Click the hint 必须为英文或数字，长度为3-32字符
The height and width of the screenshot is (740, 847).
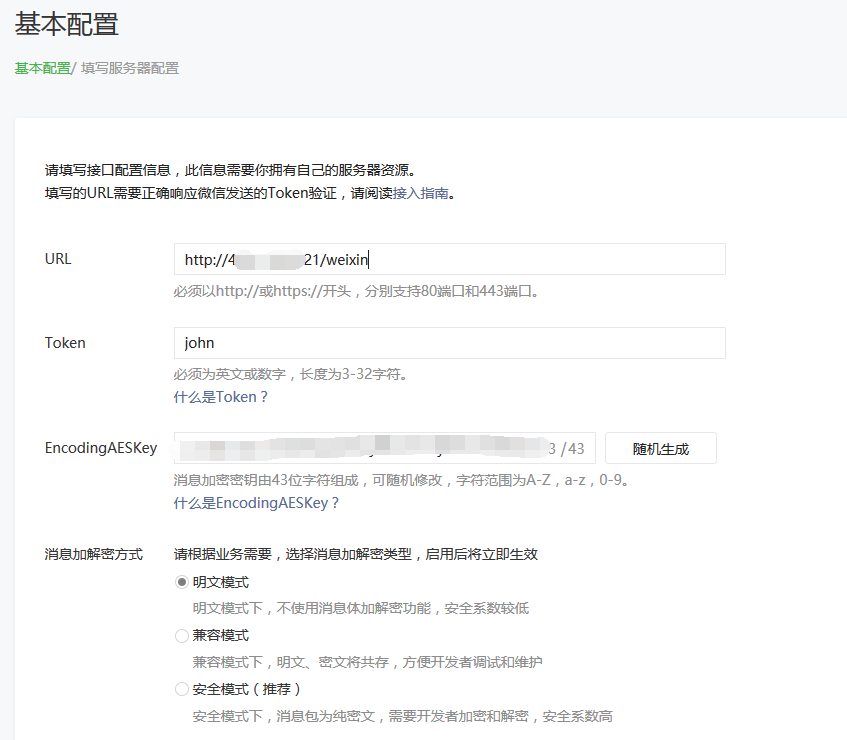pyautogui.click(x=290, y=374)
